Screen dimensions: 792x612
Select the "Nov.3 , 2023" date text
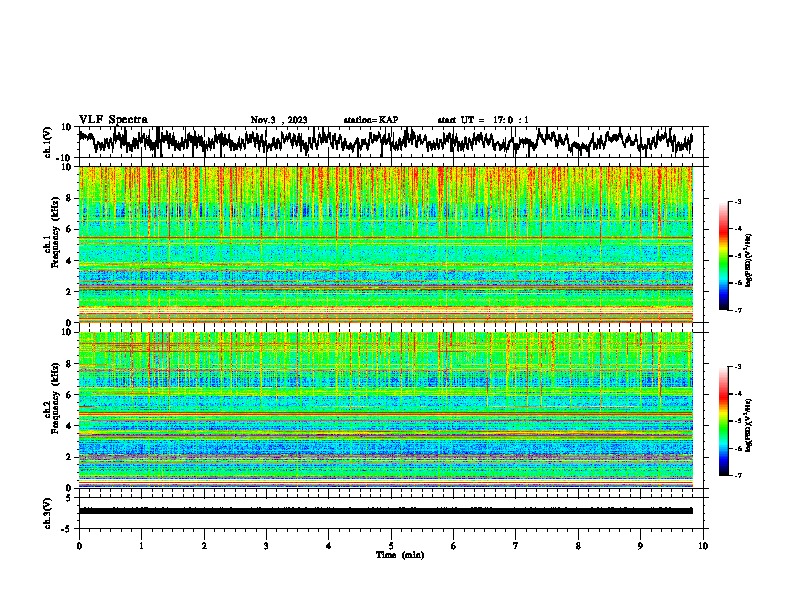[x=279, y=120]
